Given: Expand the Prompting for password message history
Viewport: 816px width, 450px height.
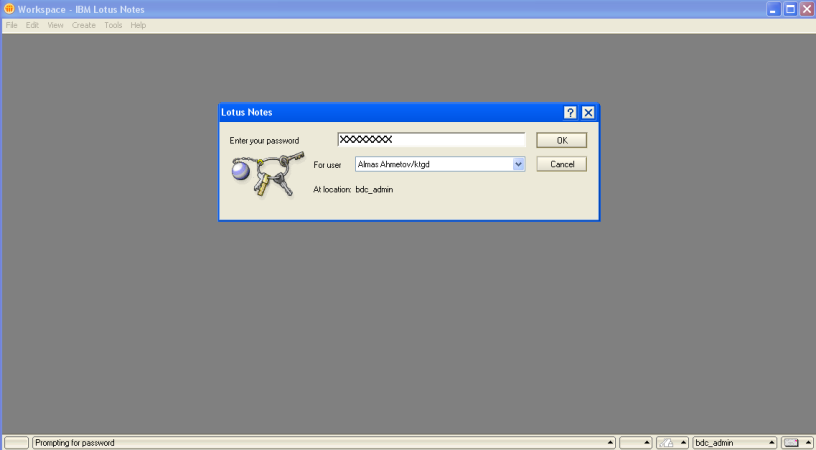Looking at the screenshot, I should [610, 443].
